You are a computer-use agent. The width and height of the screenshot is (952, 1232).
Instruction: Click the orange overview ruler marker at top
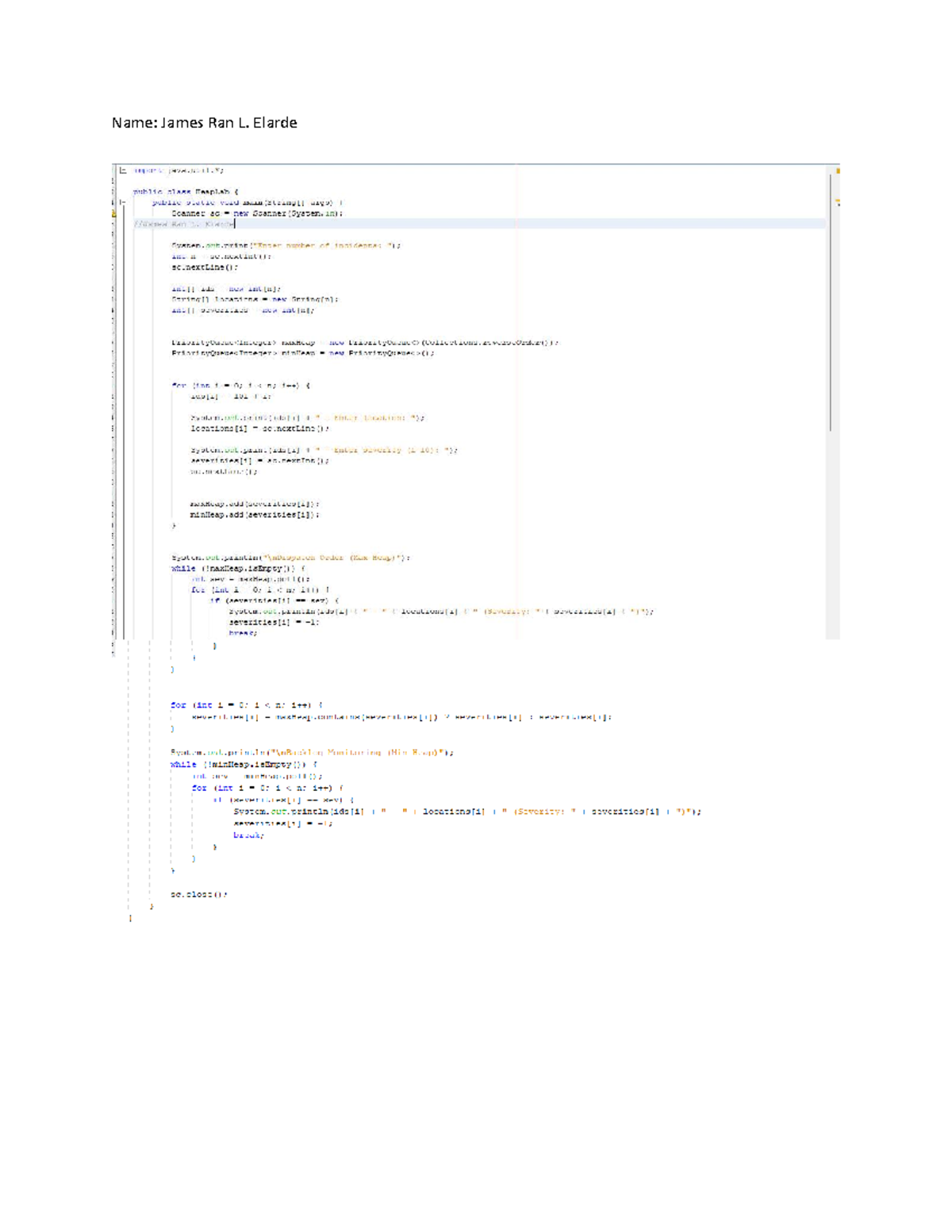(837, 171)
